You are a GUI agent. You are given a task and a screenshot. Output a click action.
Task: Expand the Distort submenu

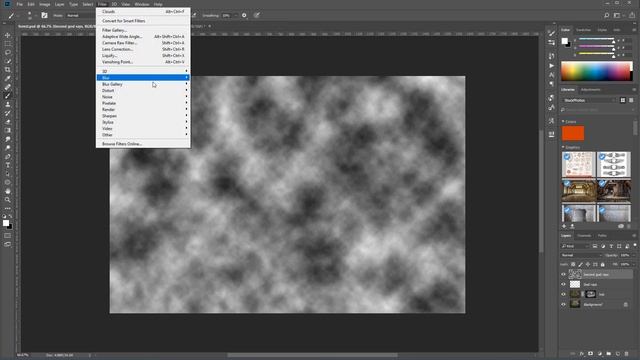pyautogui.click(x=143, y=91)
